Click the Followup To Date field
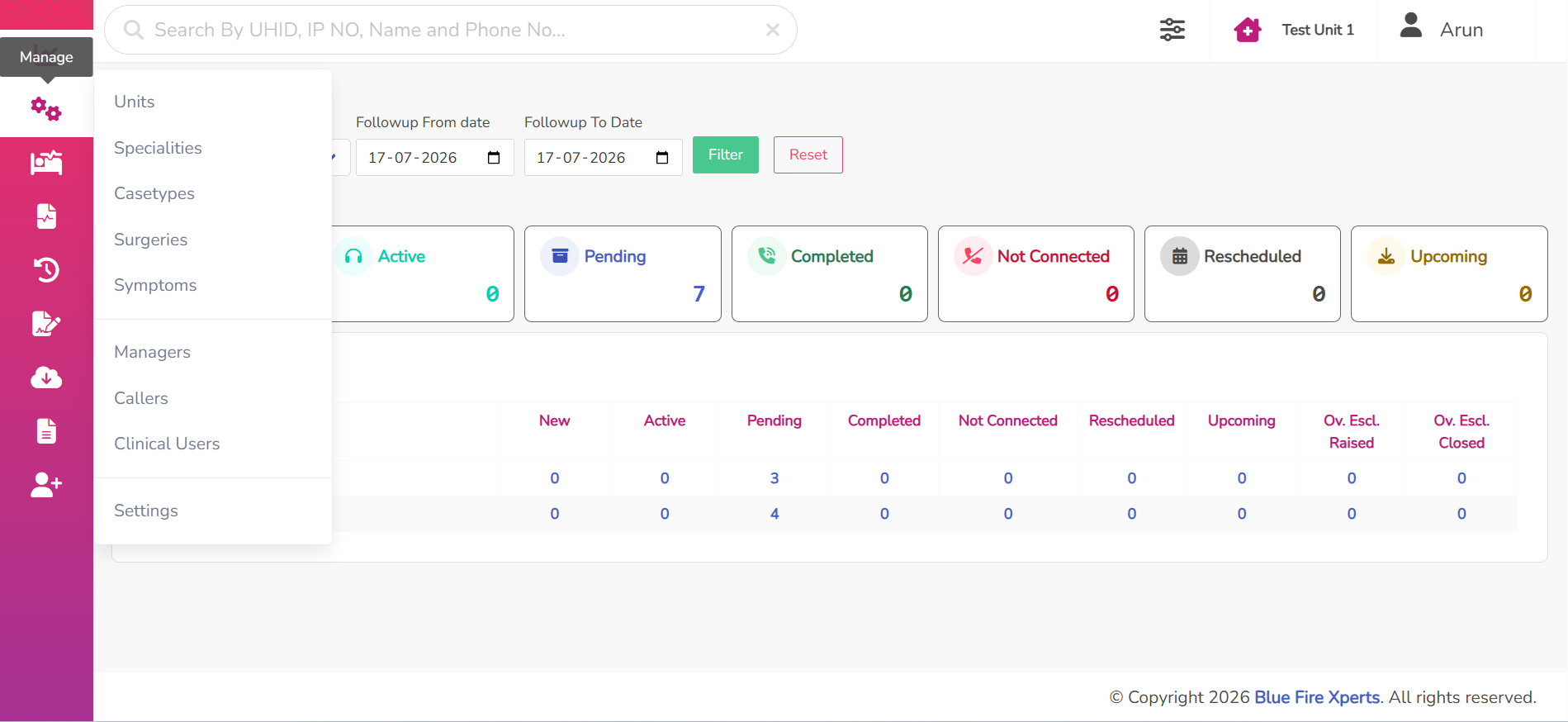 604,158
